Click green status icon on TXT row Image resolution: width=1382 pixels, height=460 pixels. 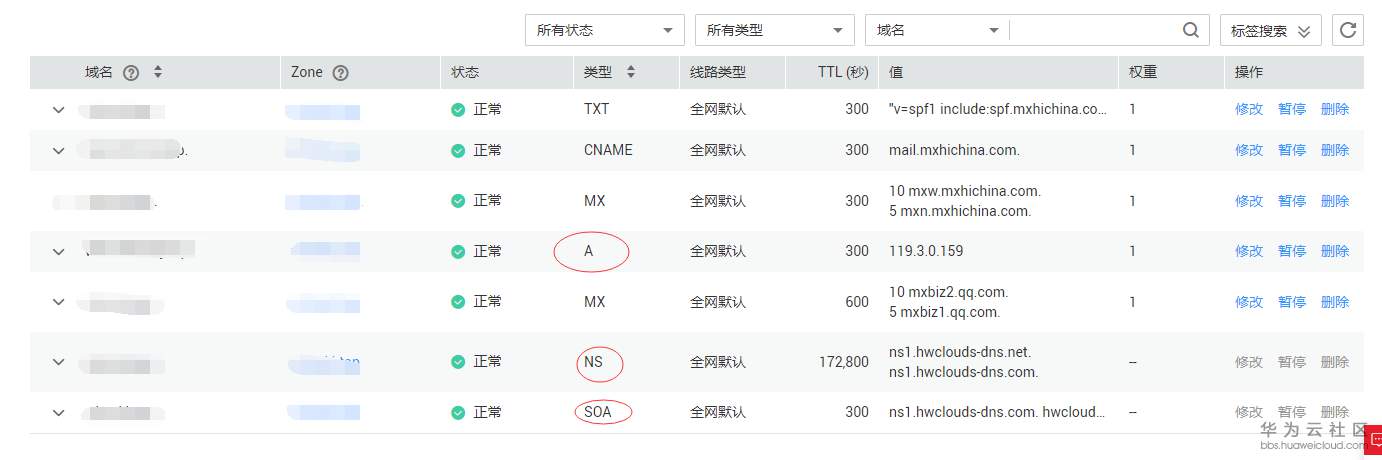pyautogui.click(x=458, y=110)
